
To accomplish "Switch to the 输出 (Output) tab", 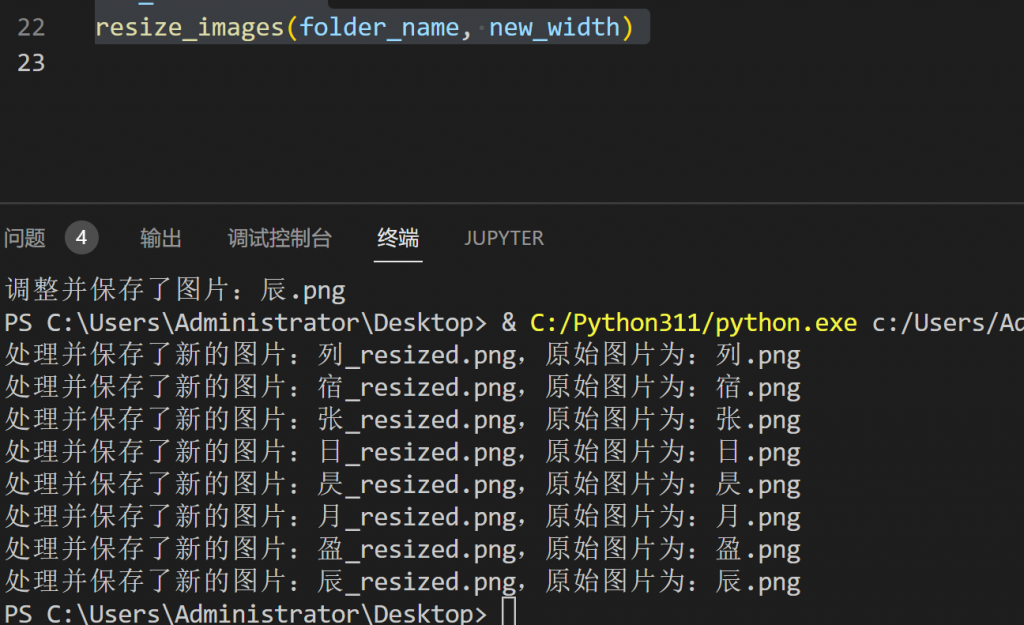I will coord(160,238).
